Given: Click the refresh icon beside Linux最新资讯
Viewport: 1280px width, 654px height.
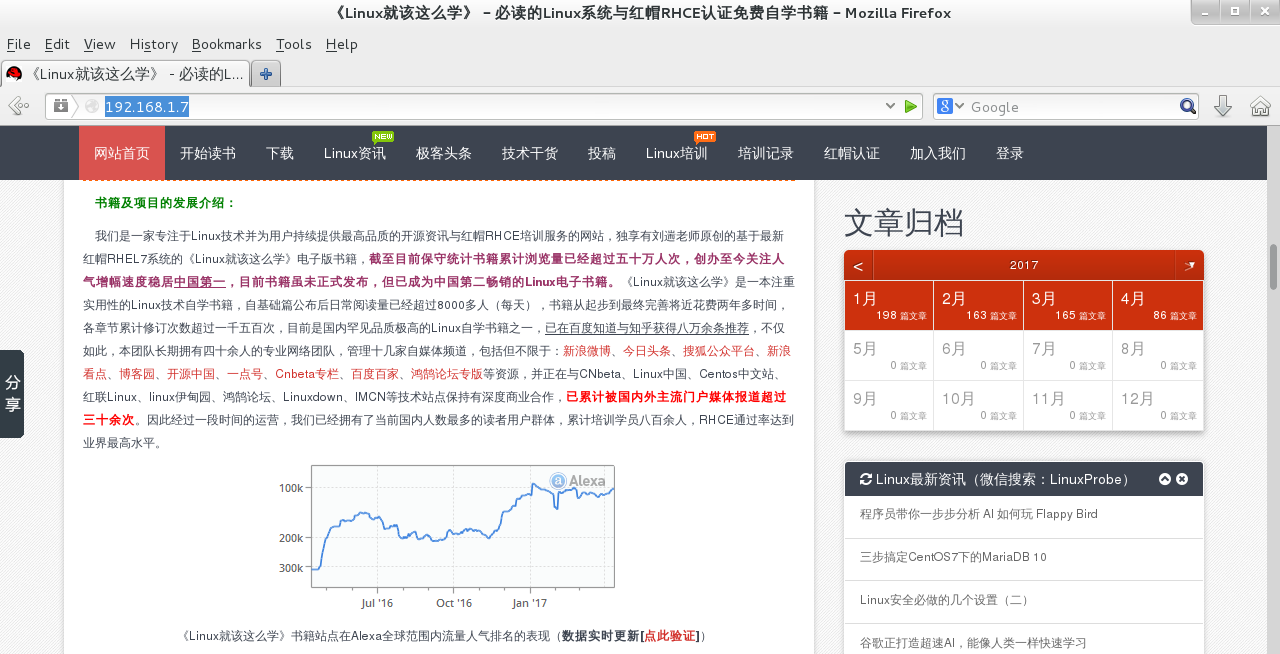Looking at the screenshot, I should [866, 479].
